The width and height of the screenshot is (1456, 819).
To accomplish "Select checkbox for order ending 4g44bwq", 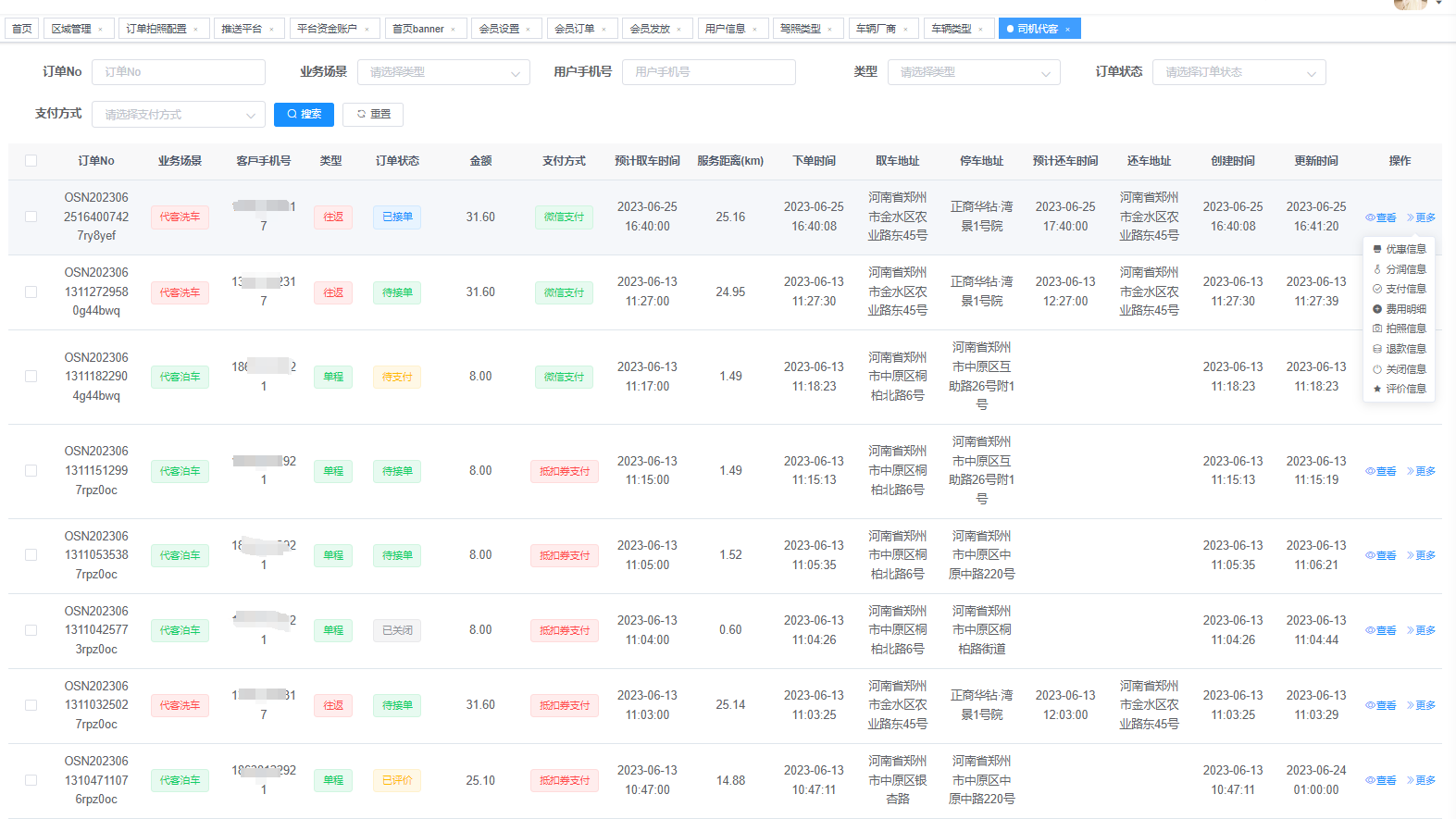I will click(x=31, y=377).
